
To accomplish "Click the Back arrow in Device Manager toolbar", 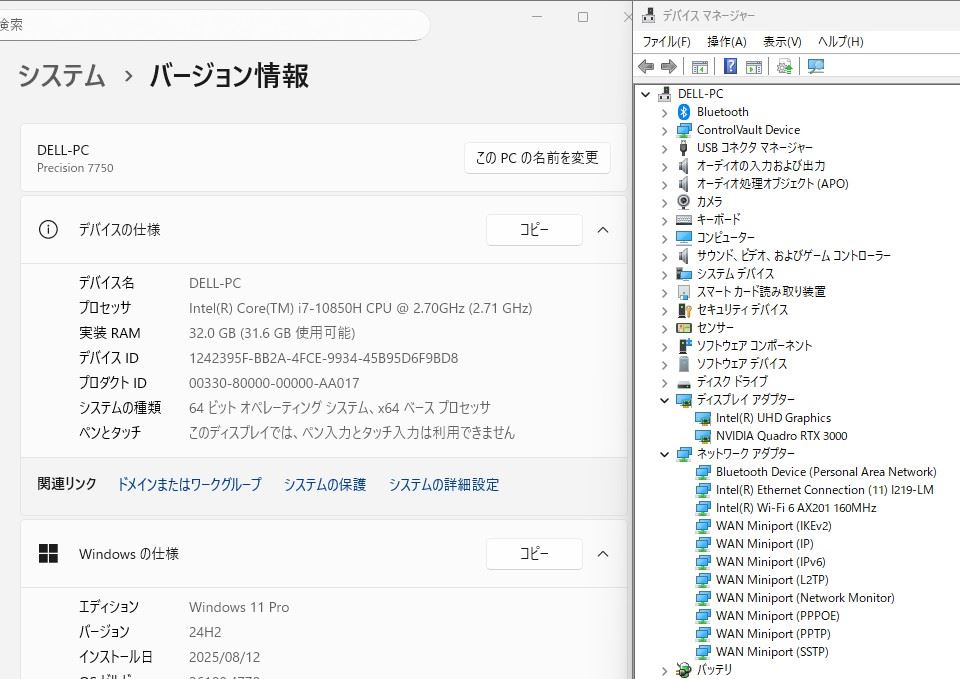I will 646,66.
